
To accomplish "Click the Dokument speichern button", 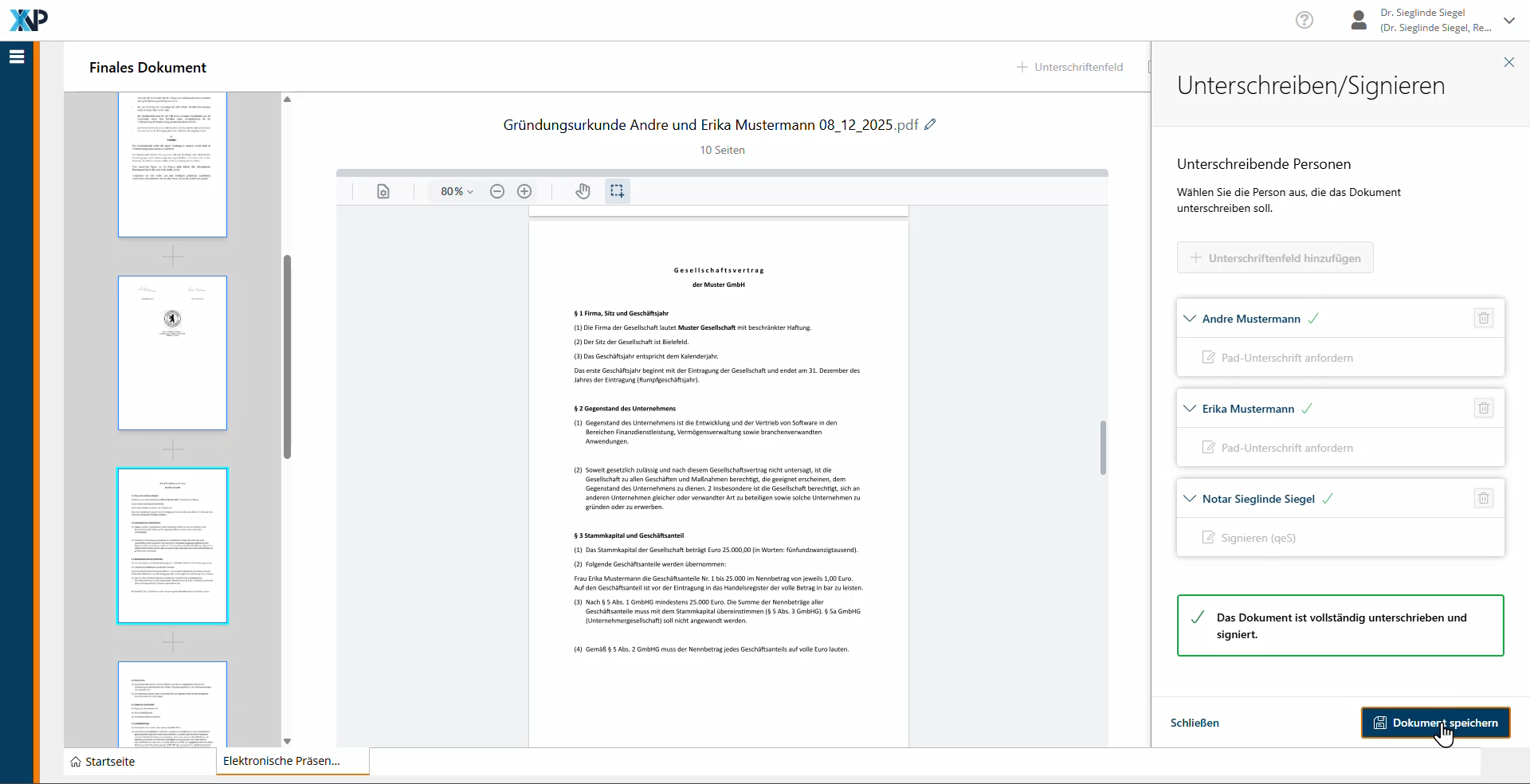I will point(1435,723).
